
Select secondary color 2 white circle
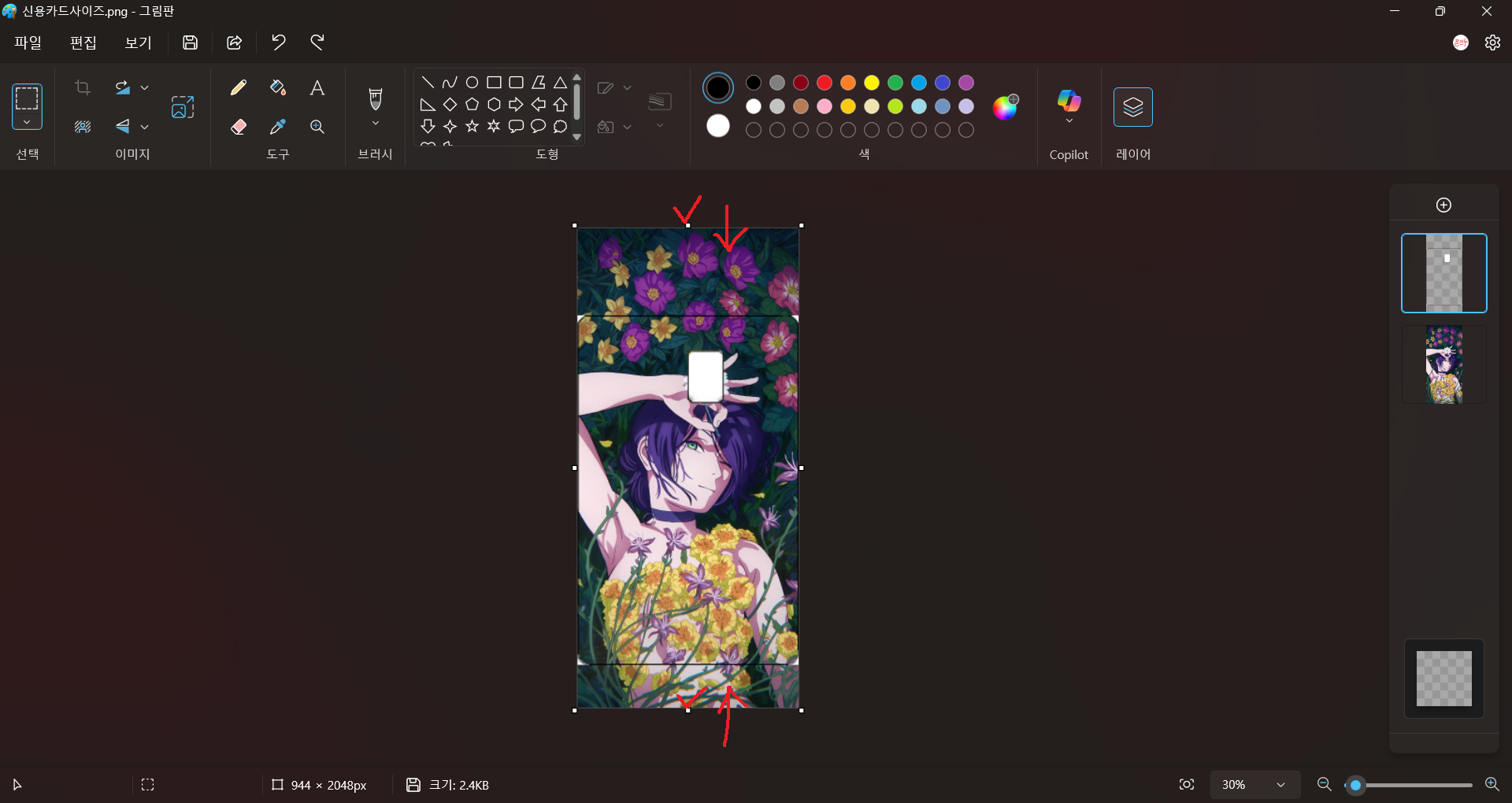(717, 126)
